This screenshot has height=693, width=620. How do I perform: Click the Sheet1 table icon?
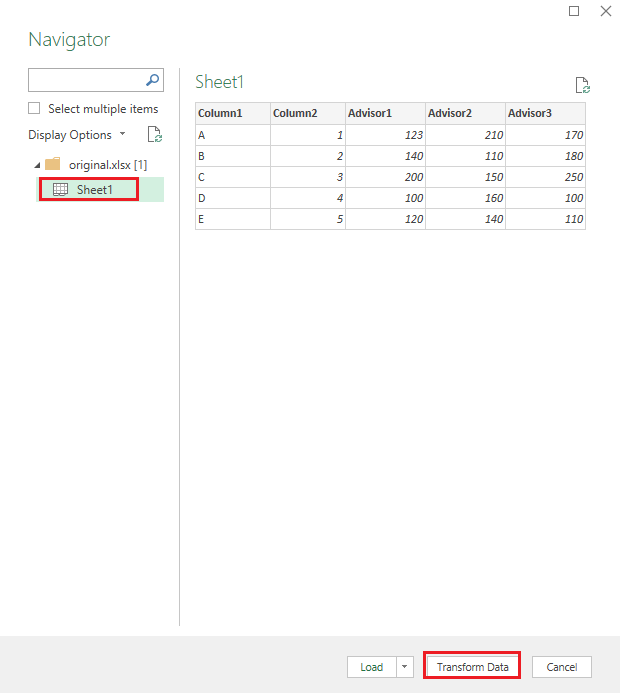coord(60,190)
